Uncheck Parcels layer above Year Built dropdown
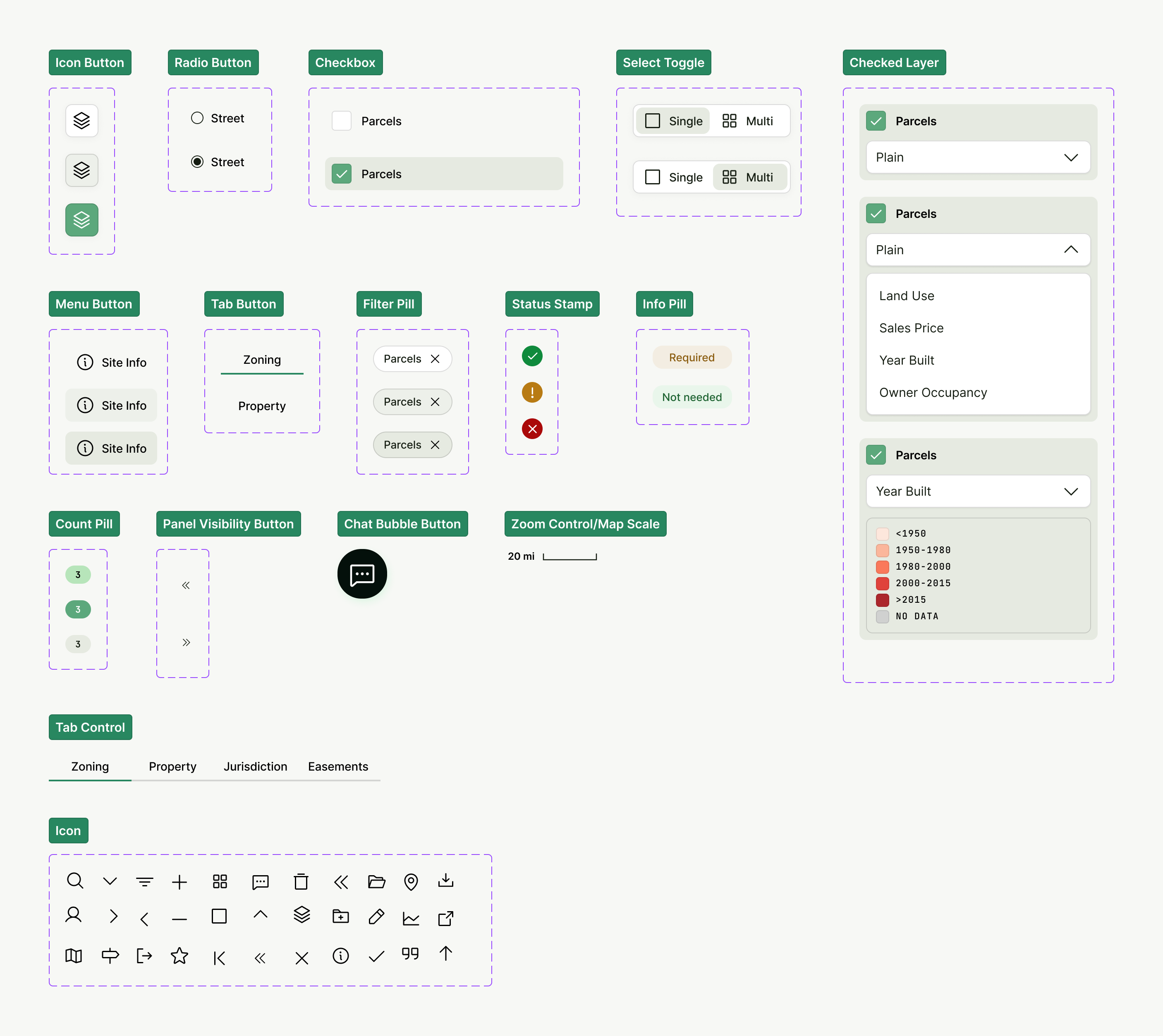 coord(876,455)
